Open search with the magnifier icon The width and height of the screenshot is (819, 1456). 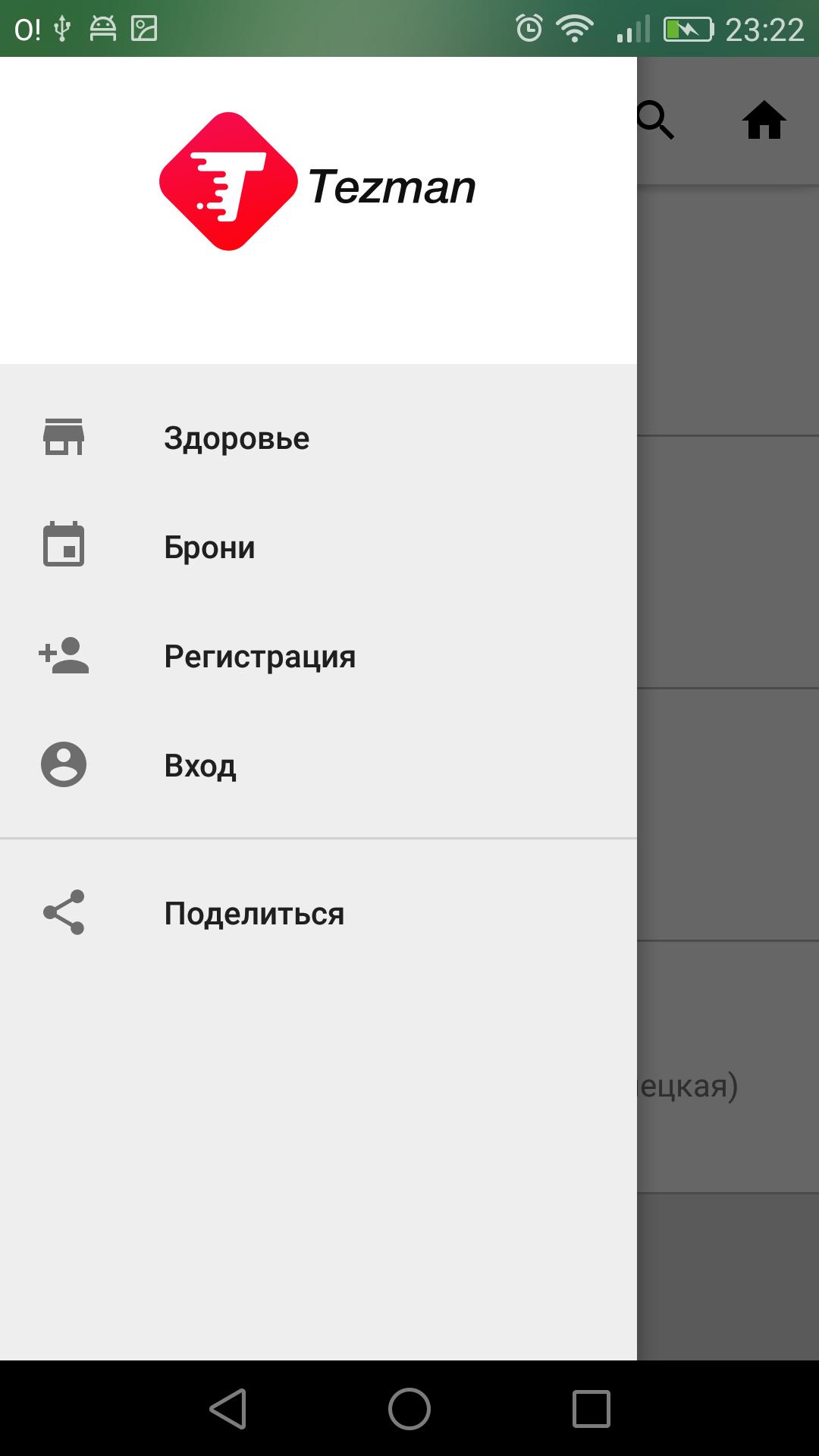click(655, 121)
